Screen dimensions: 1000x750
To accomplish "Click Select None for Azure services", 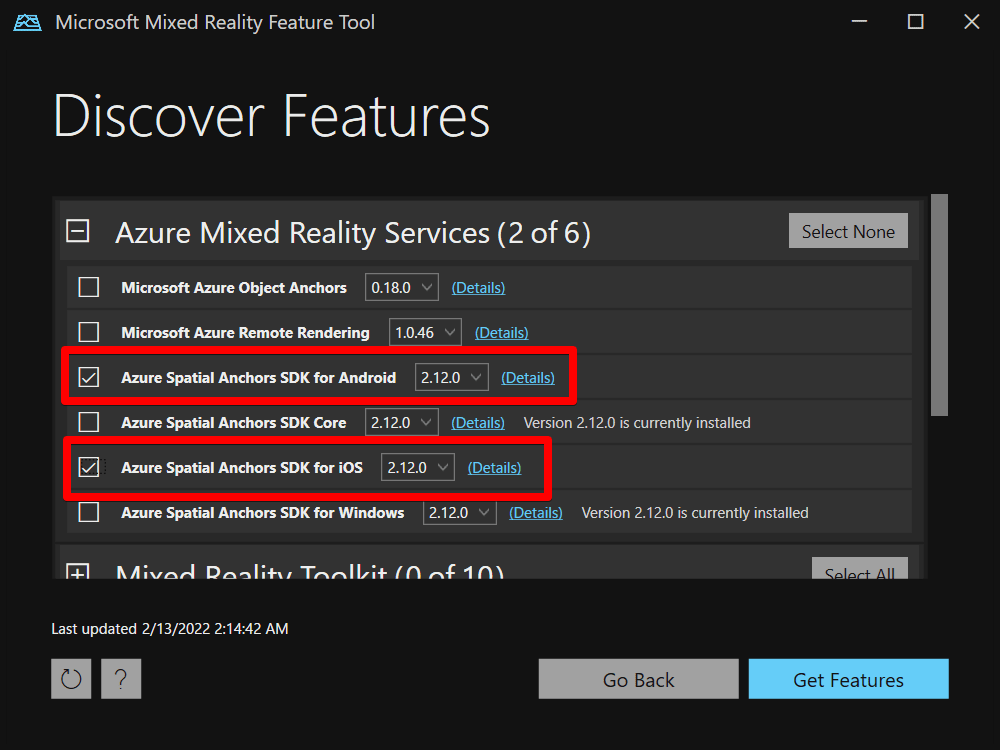I will click(x=848, y=231).
